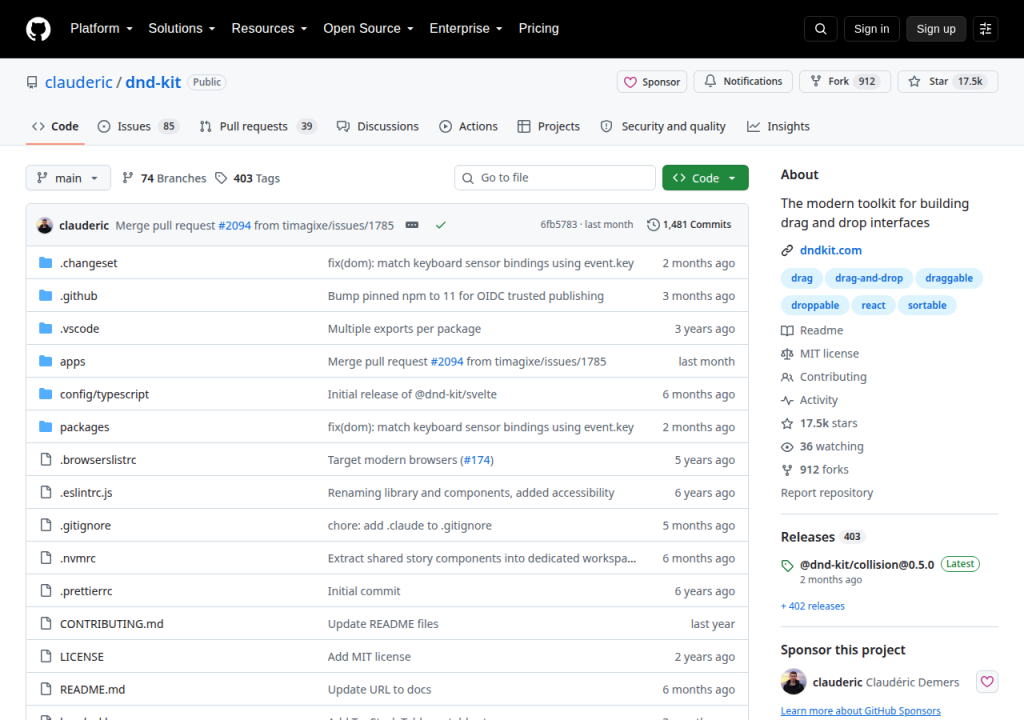The height and width of the screenshot is (720, 1024).
Task: Click clauderic's avatar in latest commit row
Action: [44, 225]
